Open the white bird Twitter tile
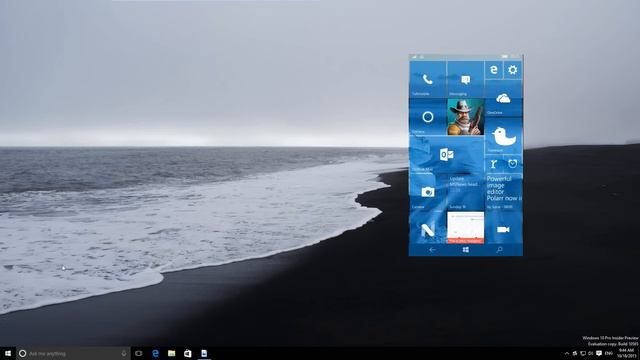Image resolution: width=640 pixels, height=360 pixels. point(504,136)
